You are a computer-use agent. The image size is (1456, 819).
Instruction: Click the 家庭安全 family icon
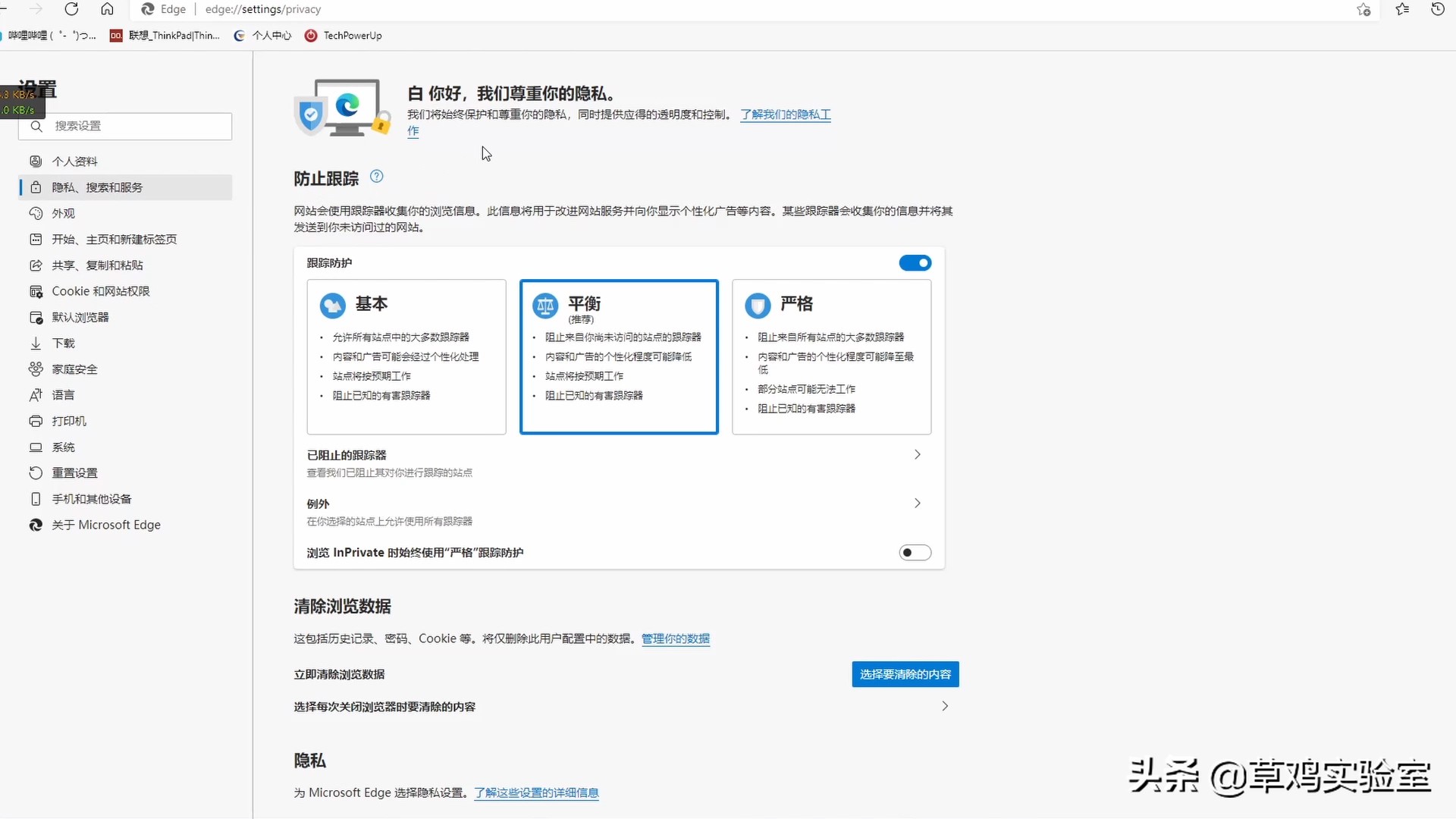(36, 369)
